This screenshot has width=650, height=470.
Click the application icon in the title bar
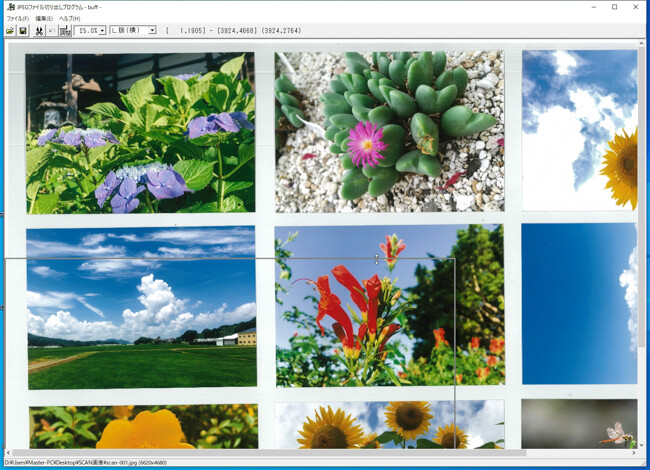[10, 7]
